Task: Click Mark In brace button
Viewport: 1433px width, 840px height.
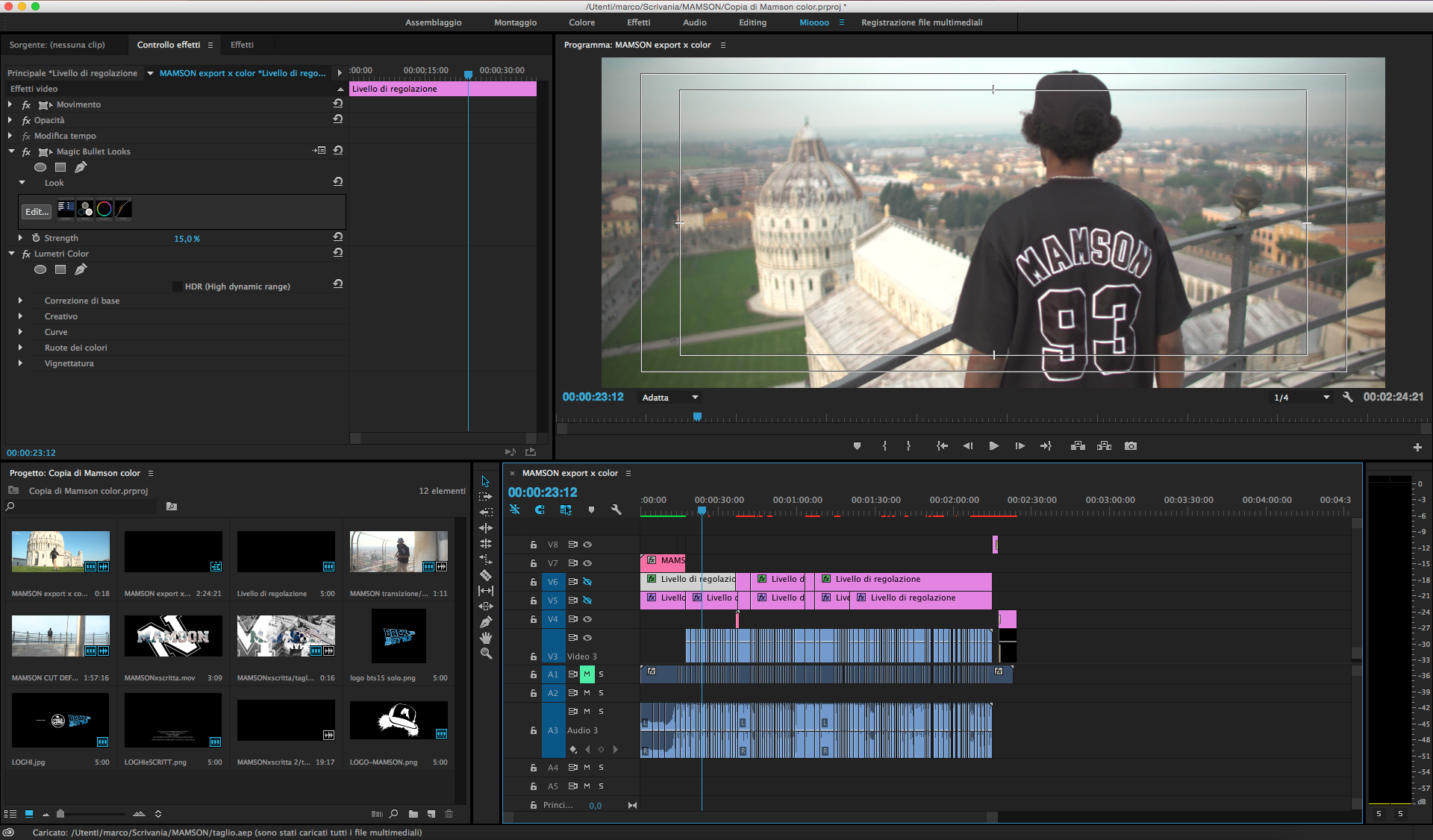Action: [885, 446]
